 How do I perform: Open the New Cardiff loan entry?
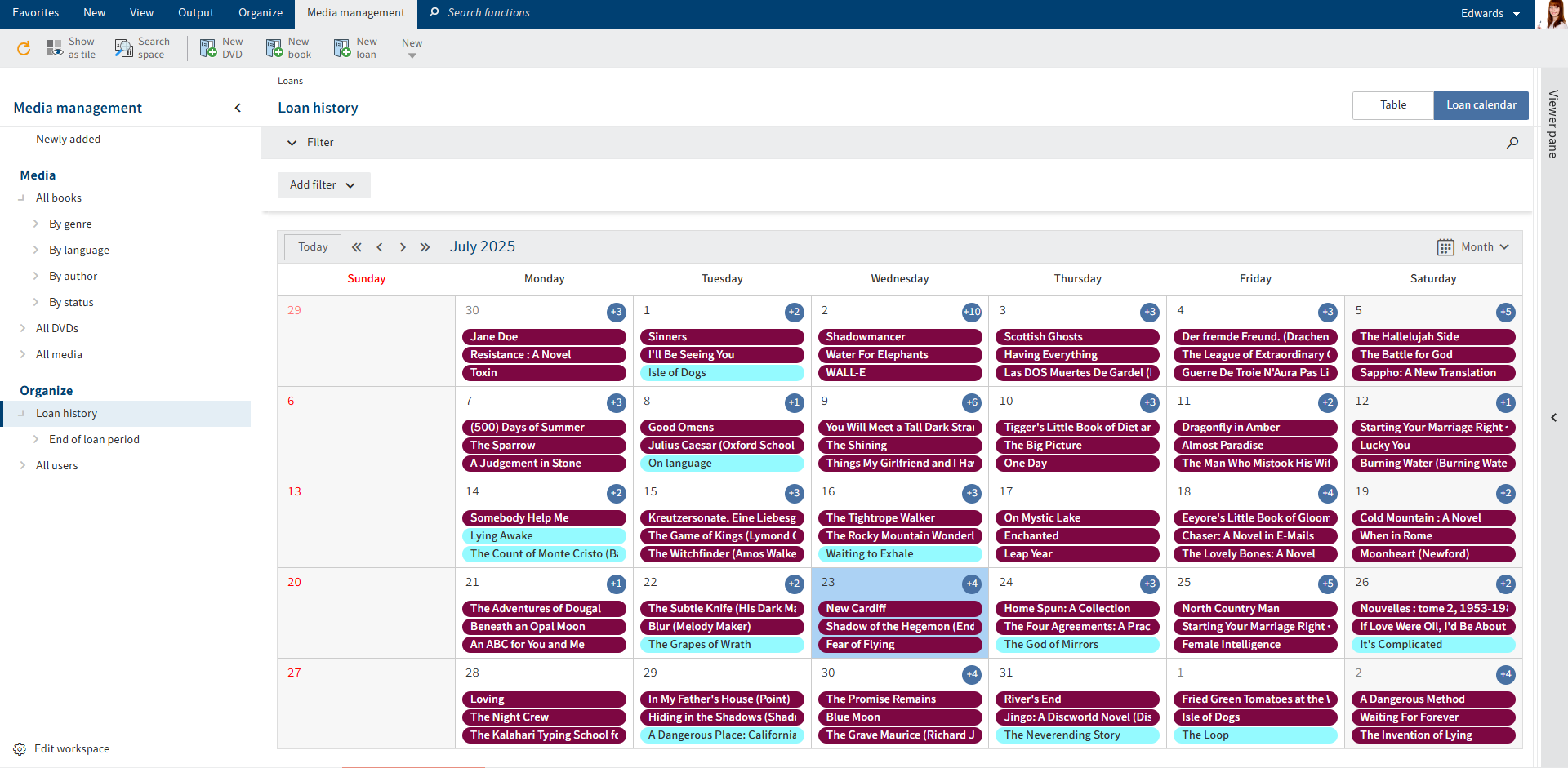tap(898, 608)
